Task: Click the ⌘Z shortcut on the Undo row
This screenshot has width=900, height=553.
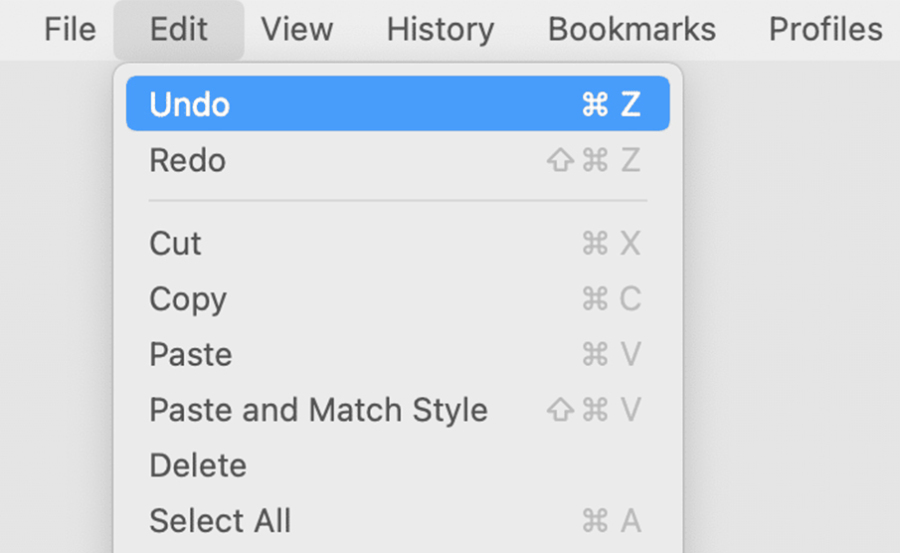Action: (611, 104)
